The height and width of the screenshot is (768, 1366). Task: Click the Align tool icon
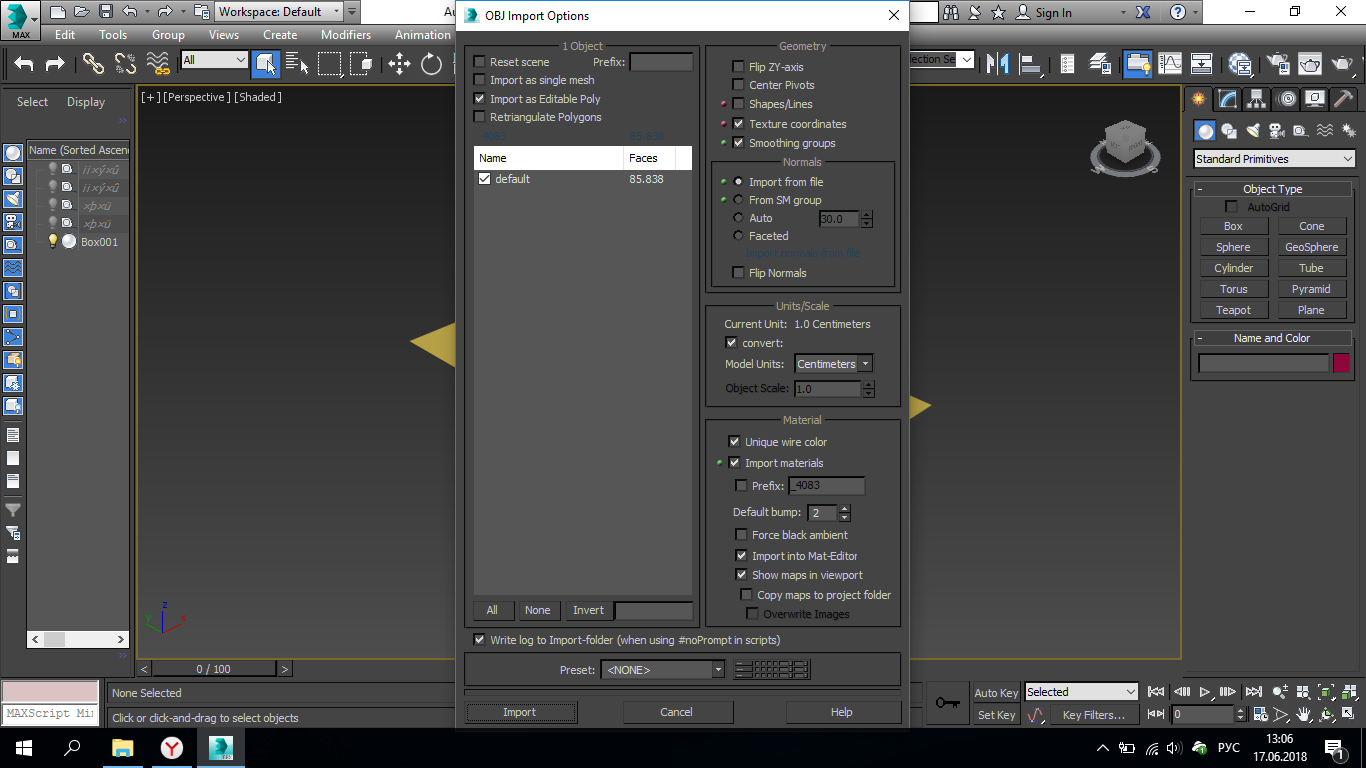click(1029, 64)
